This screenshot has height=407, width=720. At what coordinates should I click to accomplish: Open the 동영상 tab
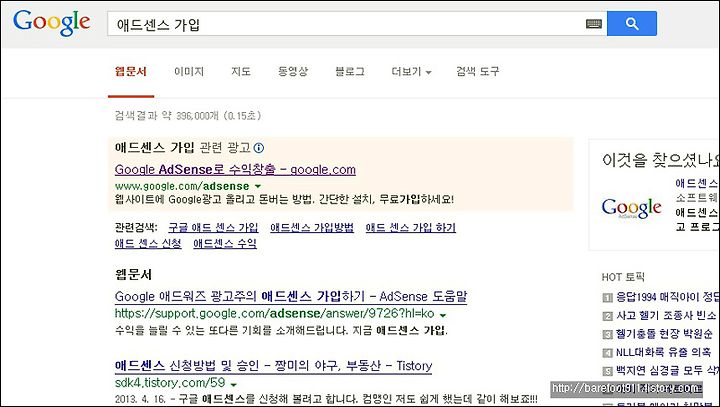(x=292, y=72)
